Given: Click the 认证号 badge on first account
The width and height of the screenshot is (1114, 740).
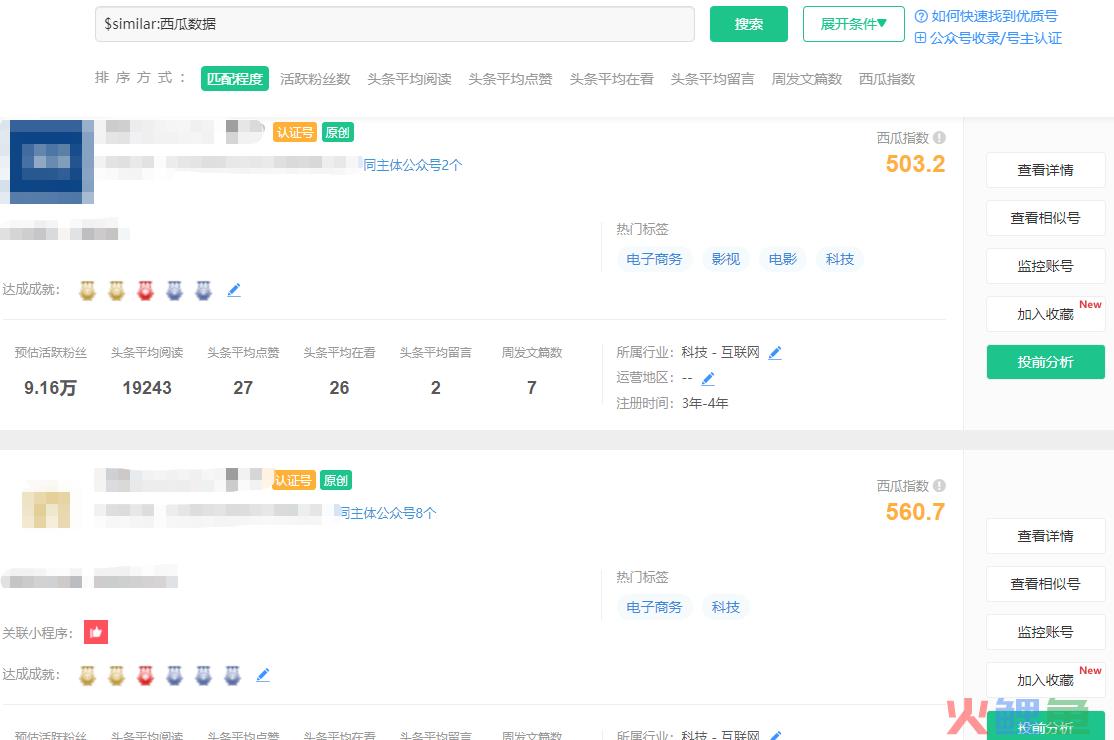Looking at the screenshot, I should 295,132.
